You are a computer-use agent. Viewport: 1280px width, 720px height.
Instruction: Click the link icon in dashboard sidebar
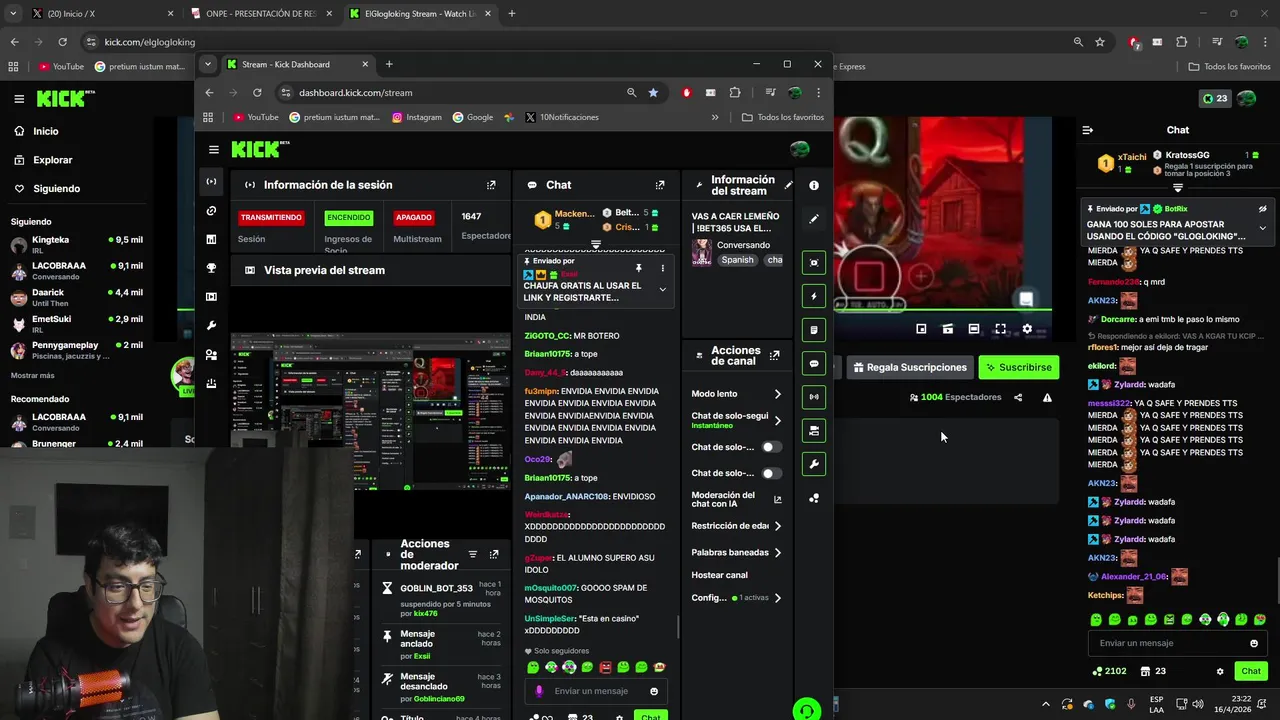point(211,211)
